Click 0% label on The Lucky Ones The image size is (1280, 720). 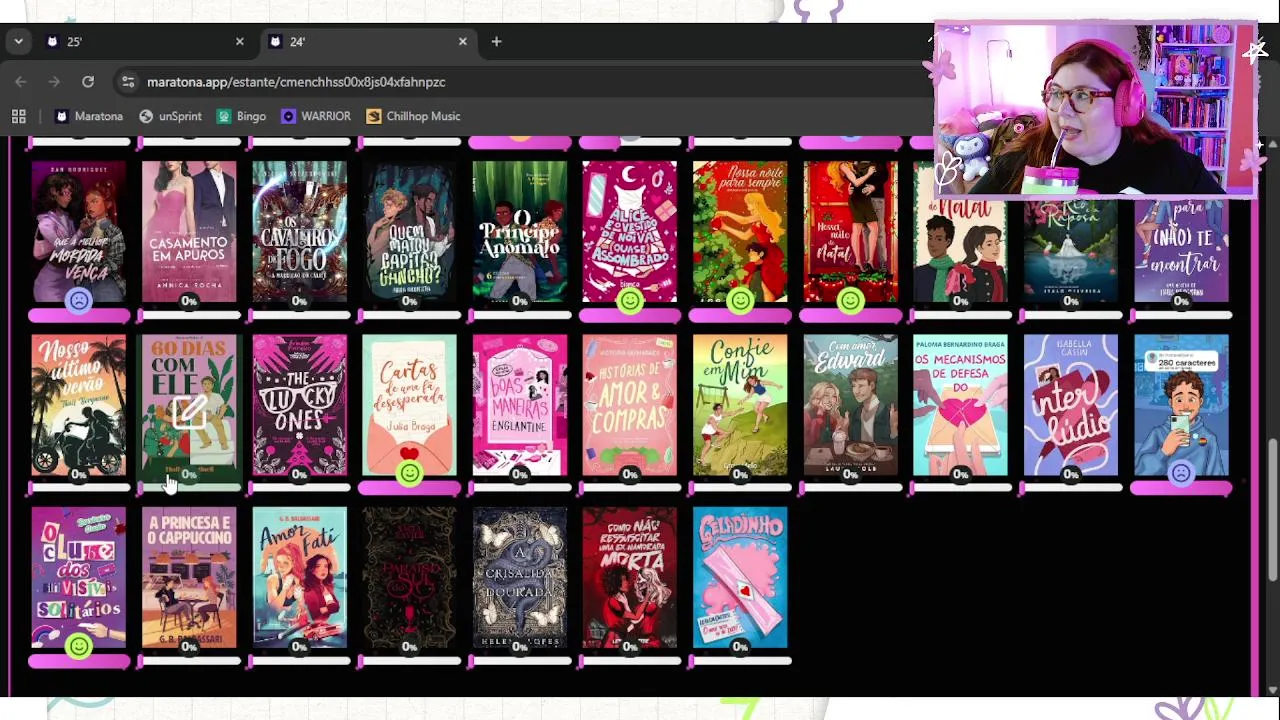pos(299,474)
